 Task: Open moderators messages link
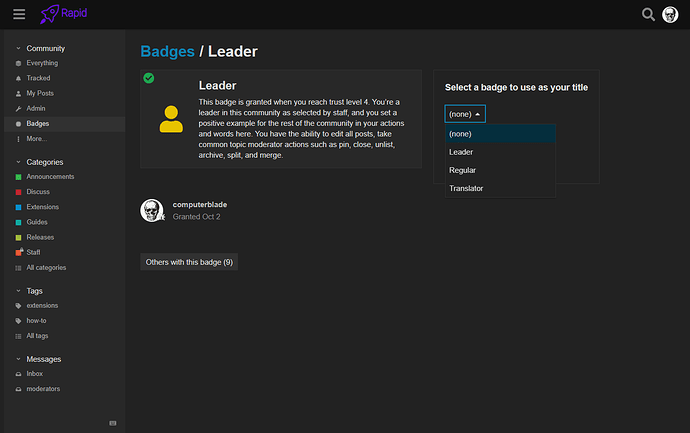pos(43,389)
